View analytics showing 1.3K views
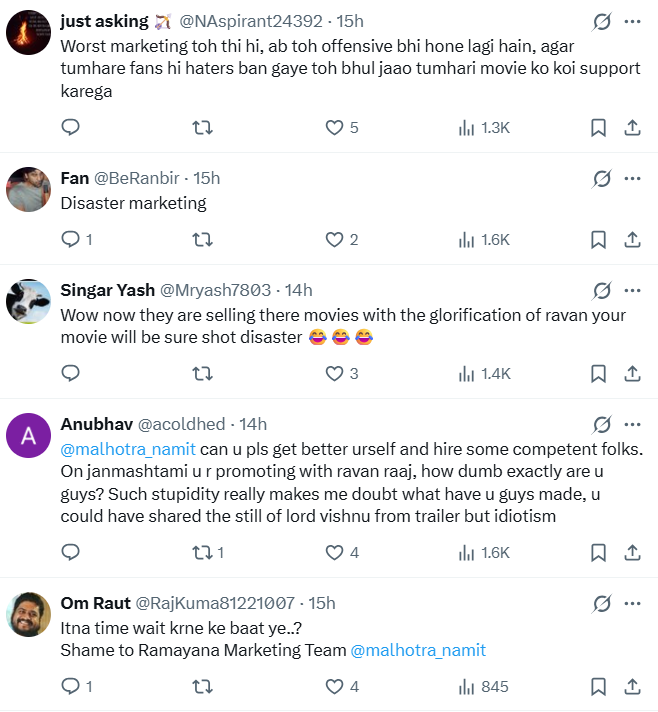This screenshot has height=712, width=658. point(484,128)
